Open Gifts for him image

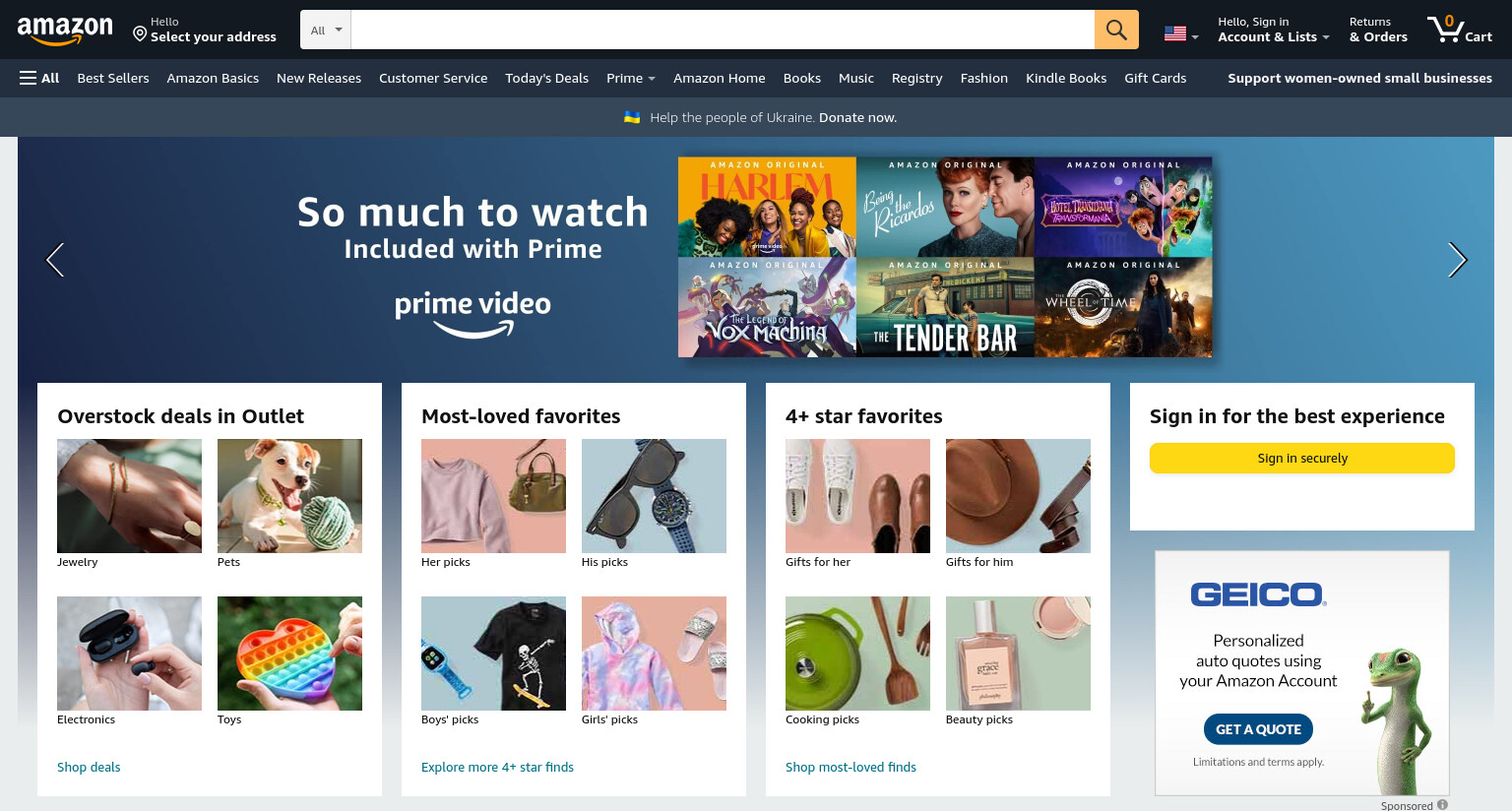click(x=1018, y=496)
